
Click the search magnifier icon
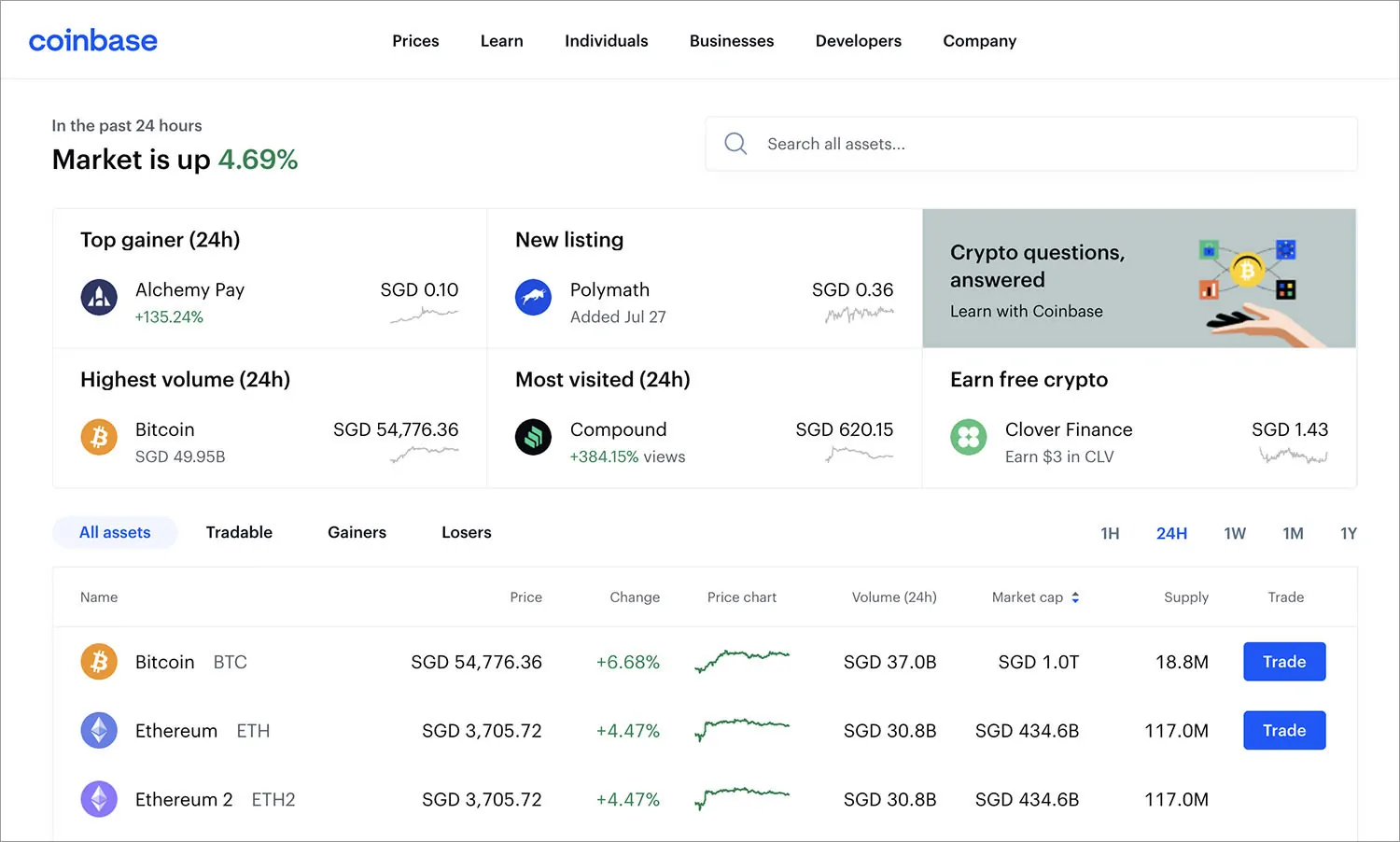(x=735, y=144)
